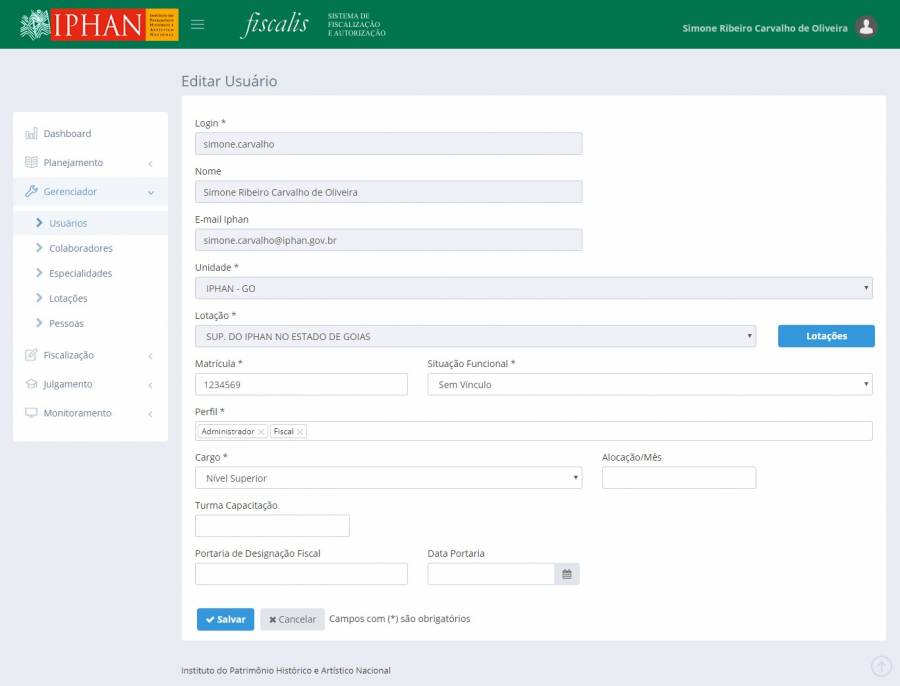Click the Cancelar button

point(292,619)
